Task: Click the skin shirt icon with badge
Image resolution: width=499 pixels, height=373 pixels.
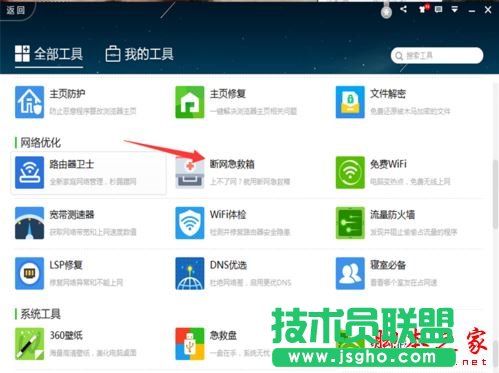Action: point(423,9)
